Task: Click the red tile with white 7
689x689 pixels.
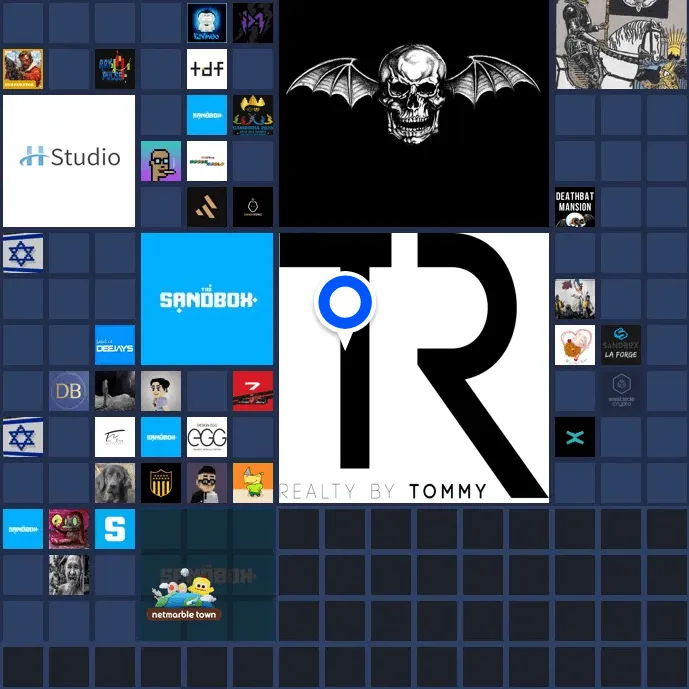Action: point(253,391)
